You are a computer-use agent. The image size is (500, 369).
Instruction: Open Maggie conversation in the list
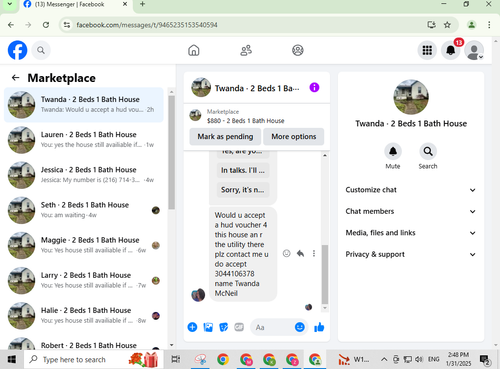coord(84,245)
